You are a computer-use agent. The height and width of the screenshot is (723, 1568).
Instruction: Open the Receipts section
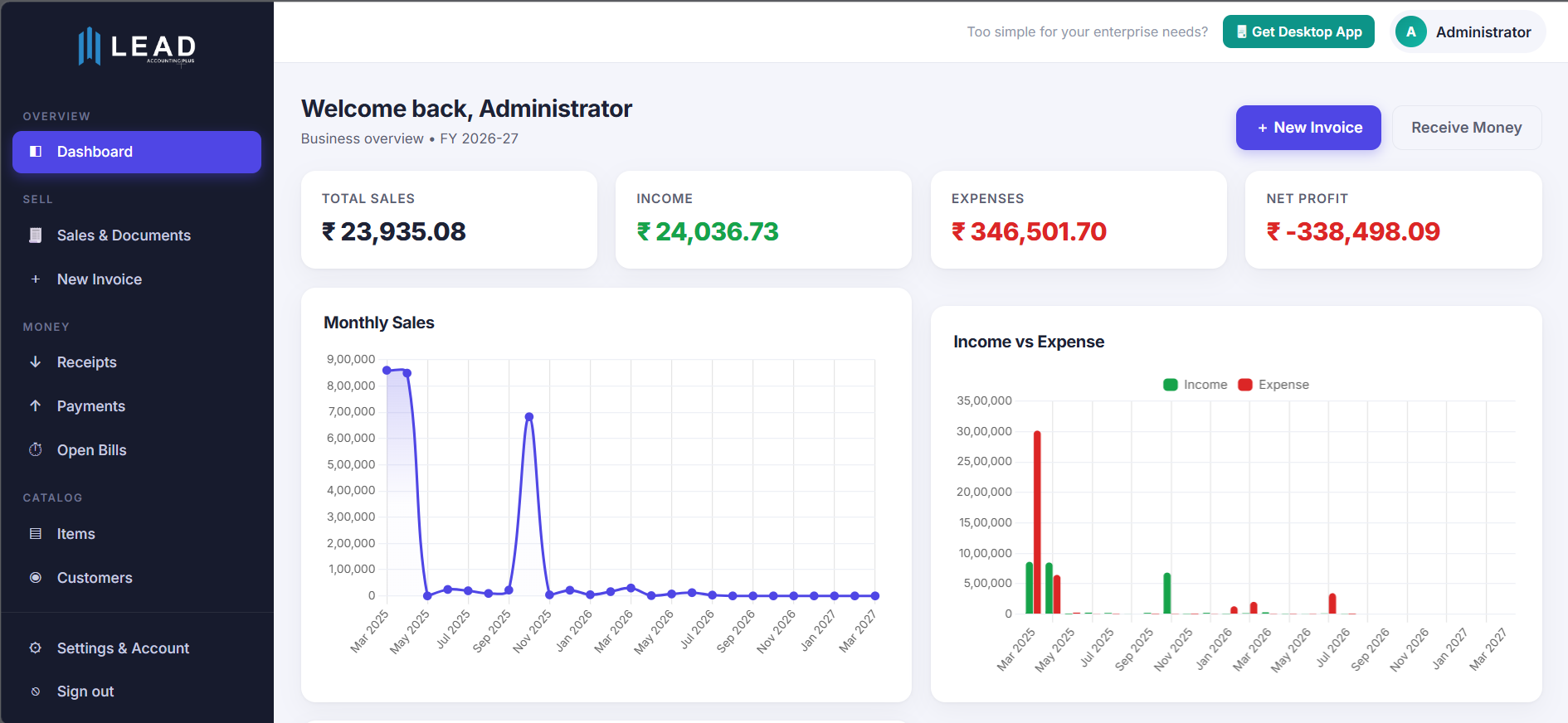click(137, 362)
